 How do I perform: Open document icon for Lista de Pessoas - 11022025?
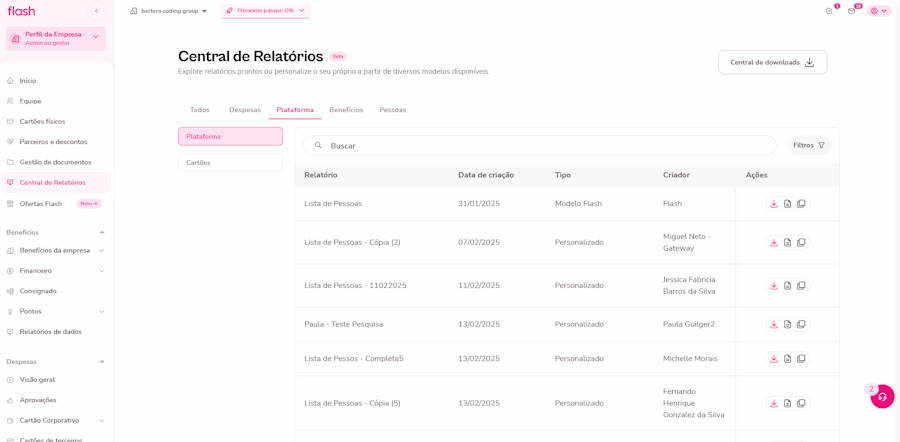tap(787, 286)
